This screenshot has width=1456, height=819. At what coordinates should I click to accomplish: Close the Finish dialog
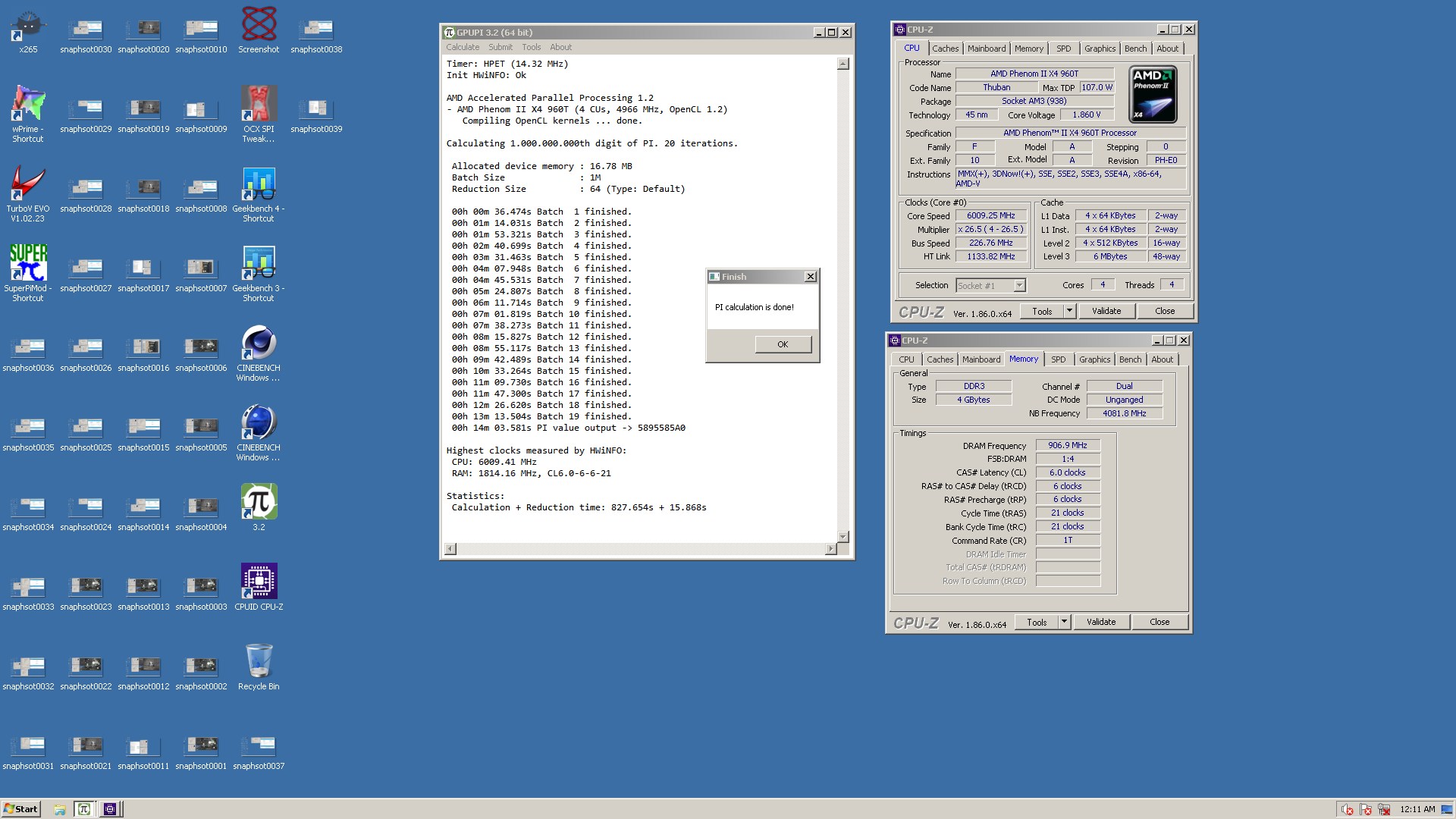click(x=810, y=277)
